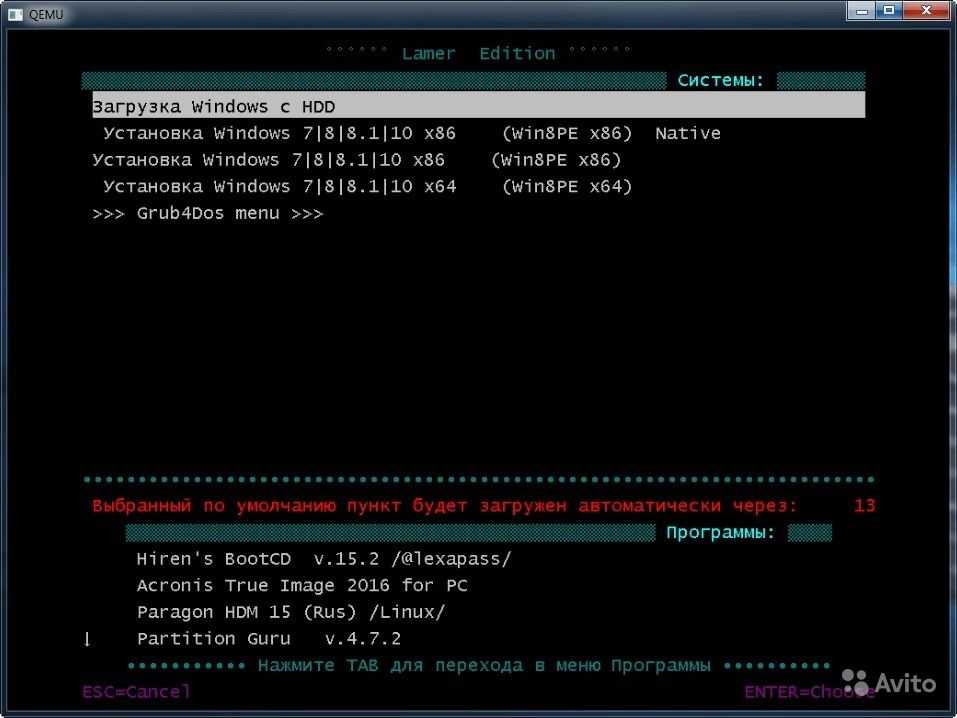Click the ESC=Cancel label
The image size is (957, 718).
pyautogui.click(x=137, y=691)
